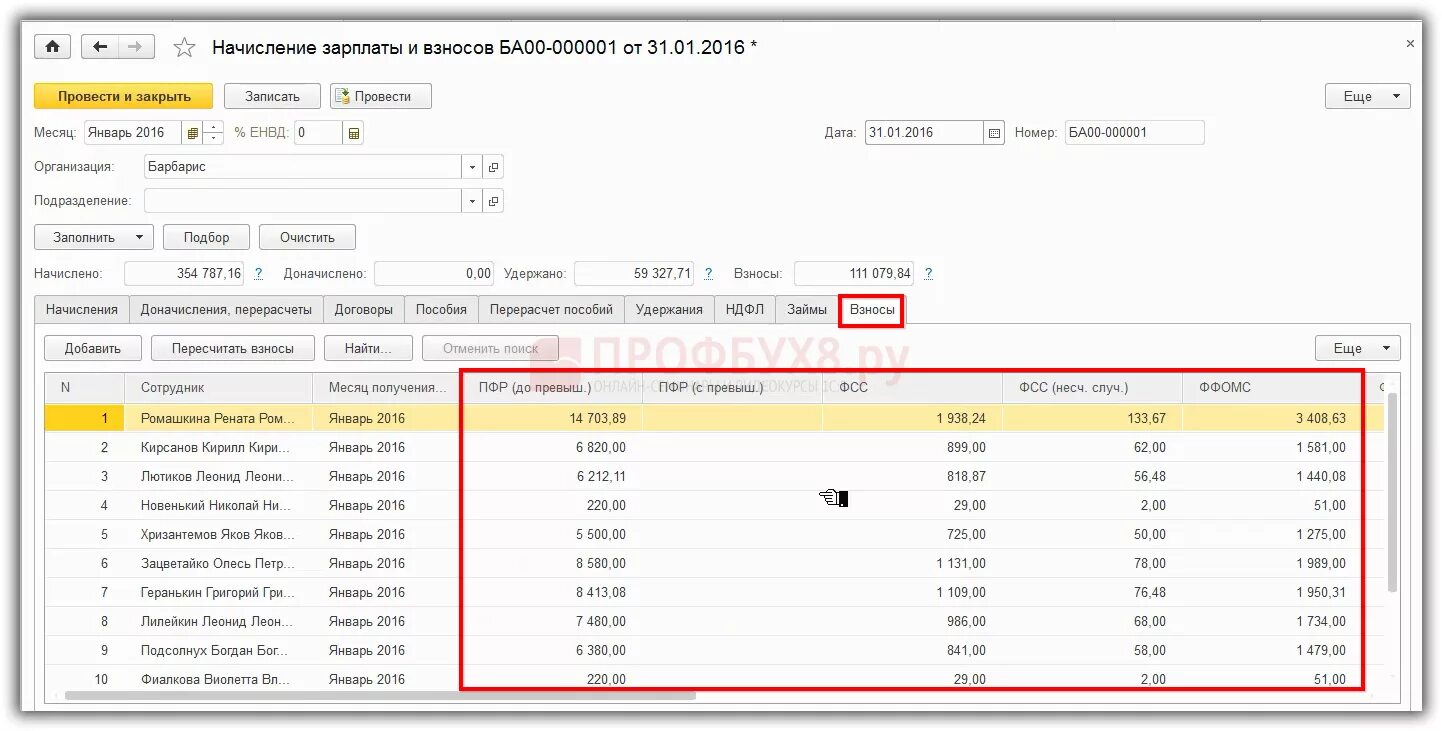
Task: Switch to the Доначисления, перерасчеты tab
Action: [x=226, y=310]
